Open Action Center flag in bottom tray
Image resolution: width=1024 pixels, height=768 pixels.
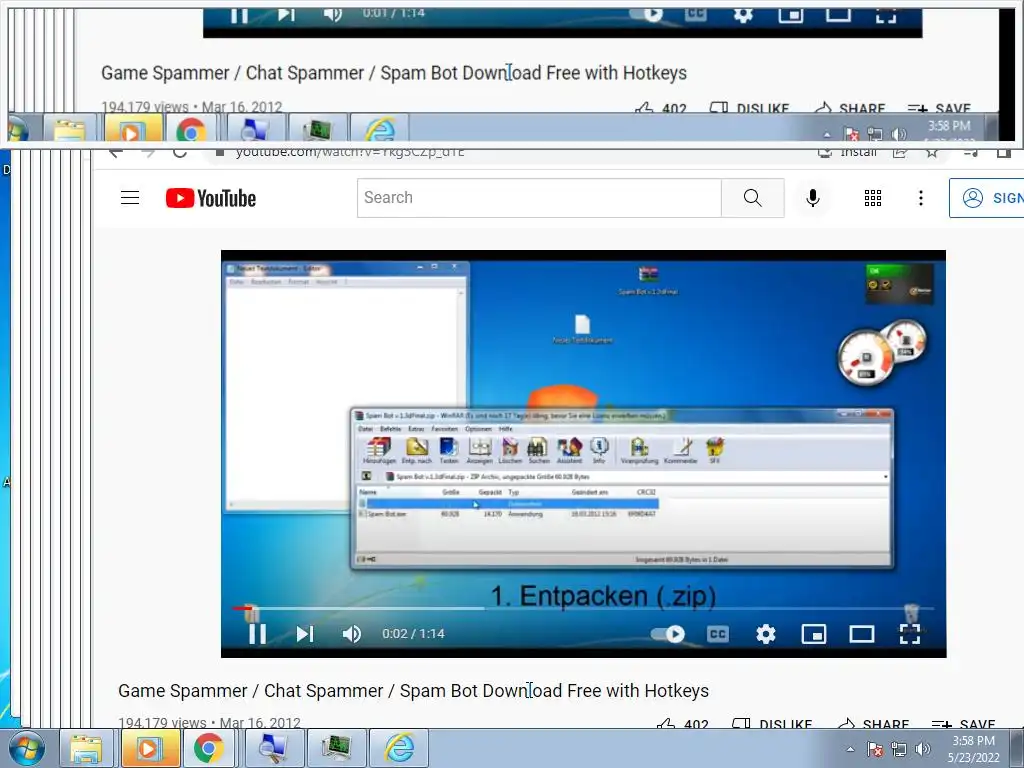pyautogui.click(x=874, y=749)
